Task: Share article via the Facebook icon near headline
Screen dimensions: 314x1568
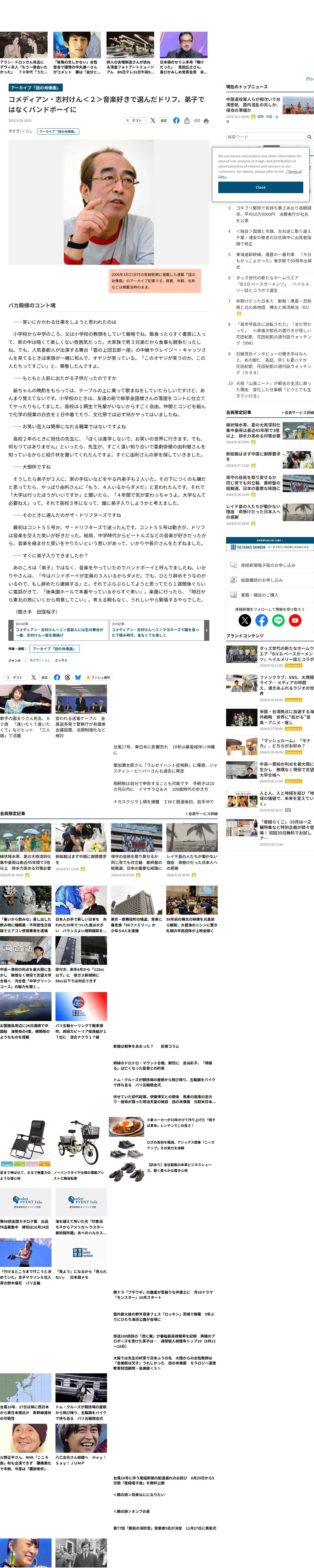Action: pyautogui.click(x=176, y=120)
